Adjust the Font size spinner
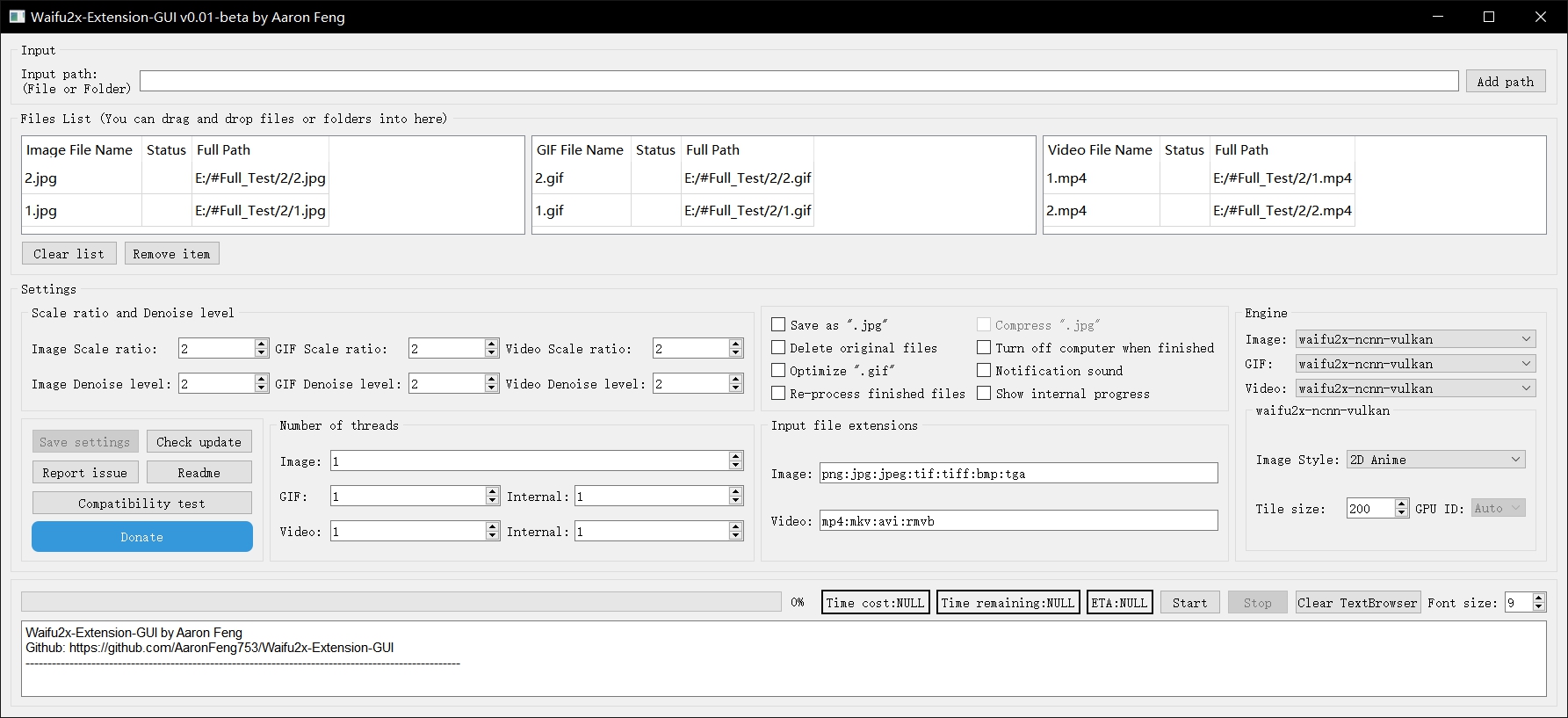Image resolution: width=1568 pixels, height=718 pixels. pyautogui.click(x=1525, y=602)
